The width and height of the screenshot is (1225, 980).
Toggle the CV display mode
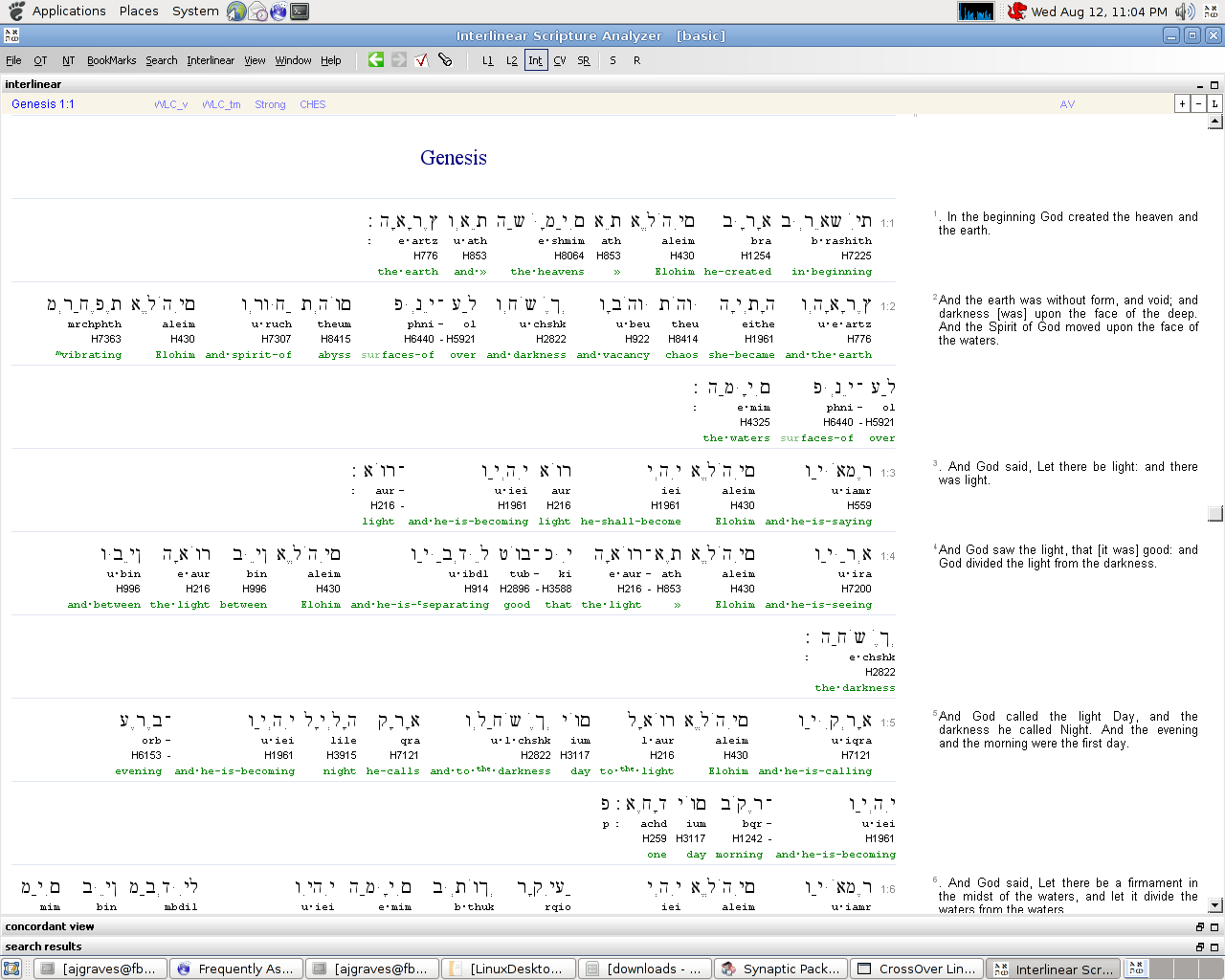point(560,59)
